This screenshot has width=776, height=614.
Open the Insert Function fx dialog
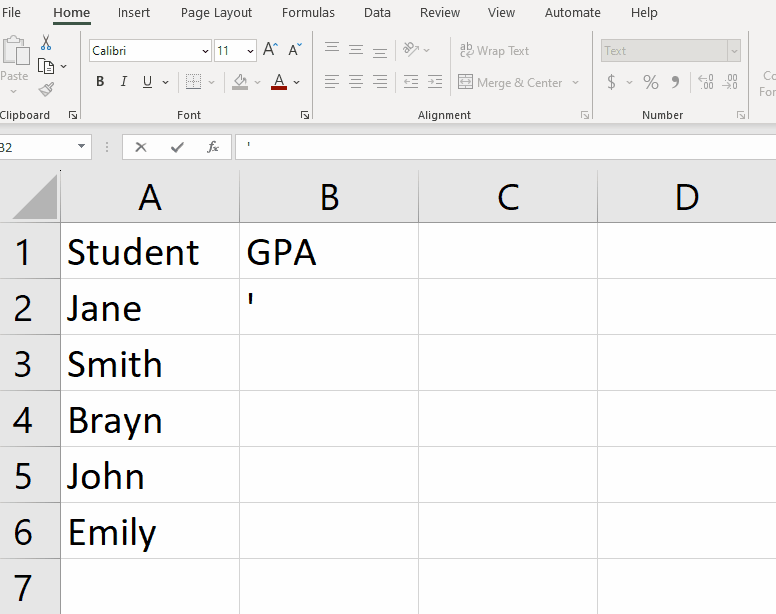coord(213,147)
